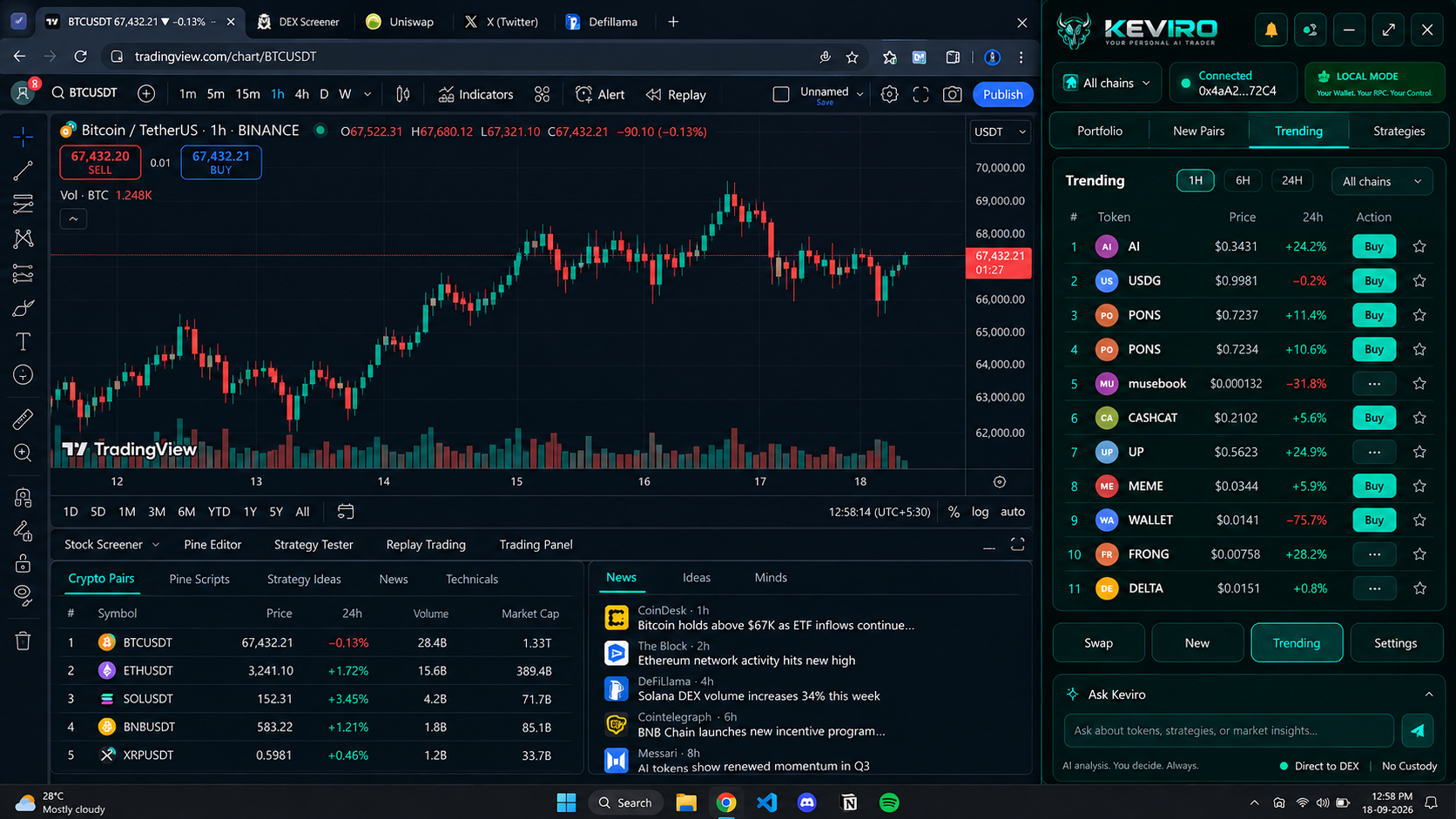This screenshot has height=819, width=1456.
Task: Switch to the New Pairs tab
Action: tap(1198, 131)
